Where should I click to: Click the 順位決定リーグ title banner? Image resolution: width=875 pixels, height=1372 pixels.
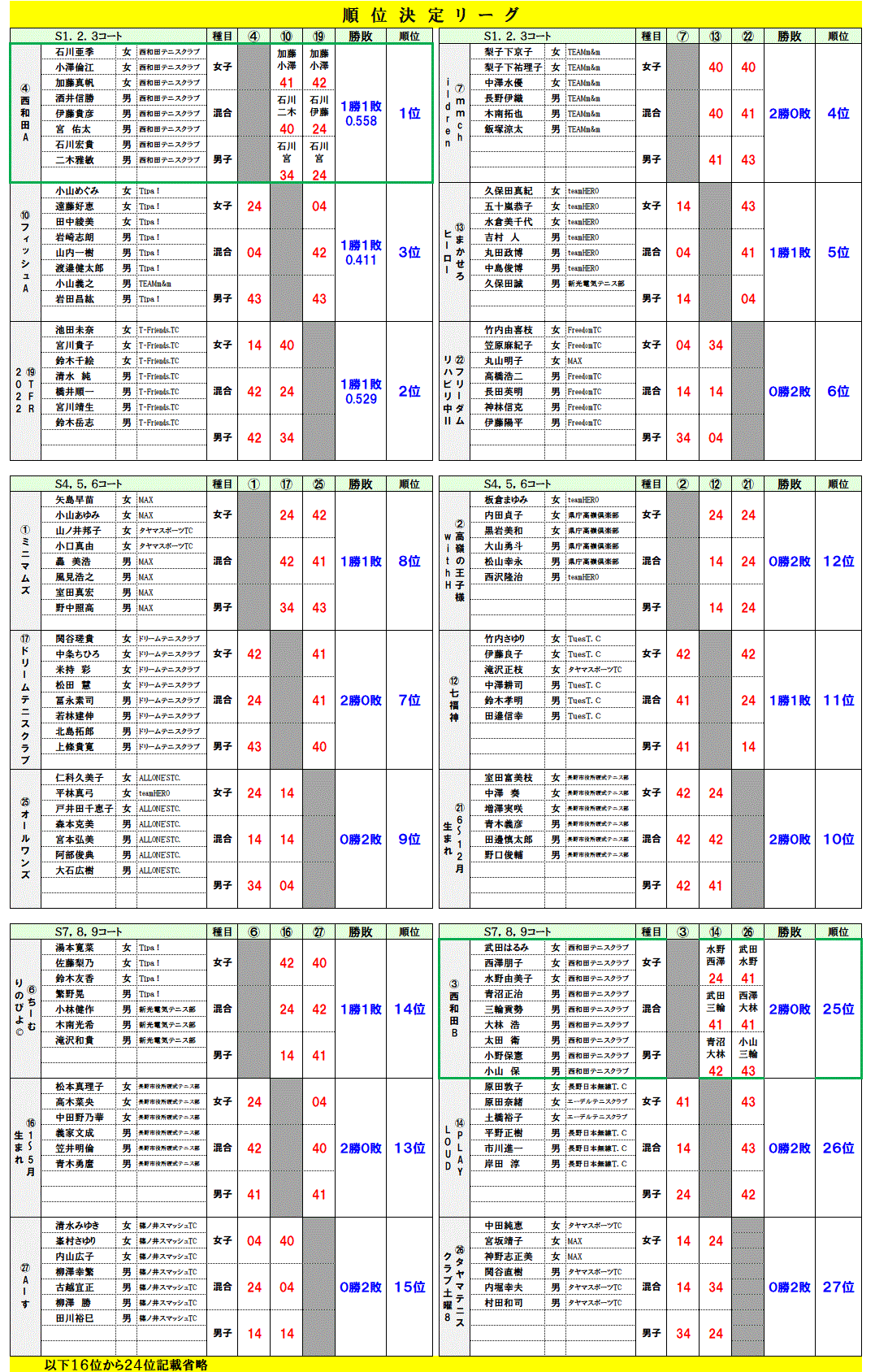click(x=431, y=15)
